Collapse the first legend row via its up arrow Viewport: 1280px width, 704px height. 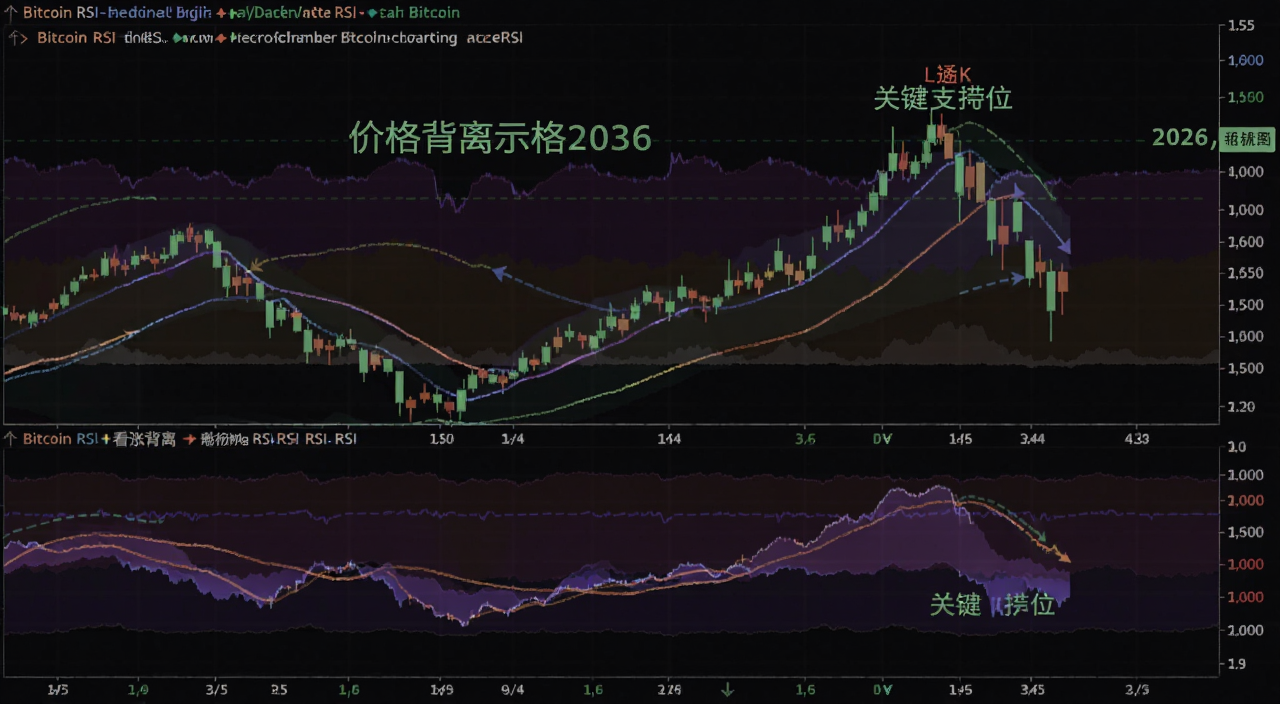click(10, 13)
